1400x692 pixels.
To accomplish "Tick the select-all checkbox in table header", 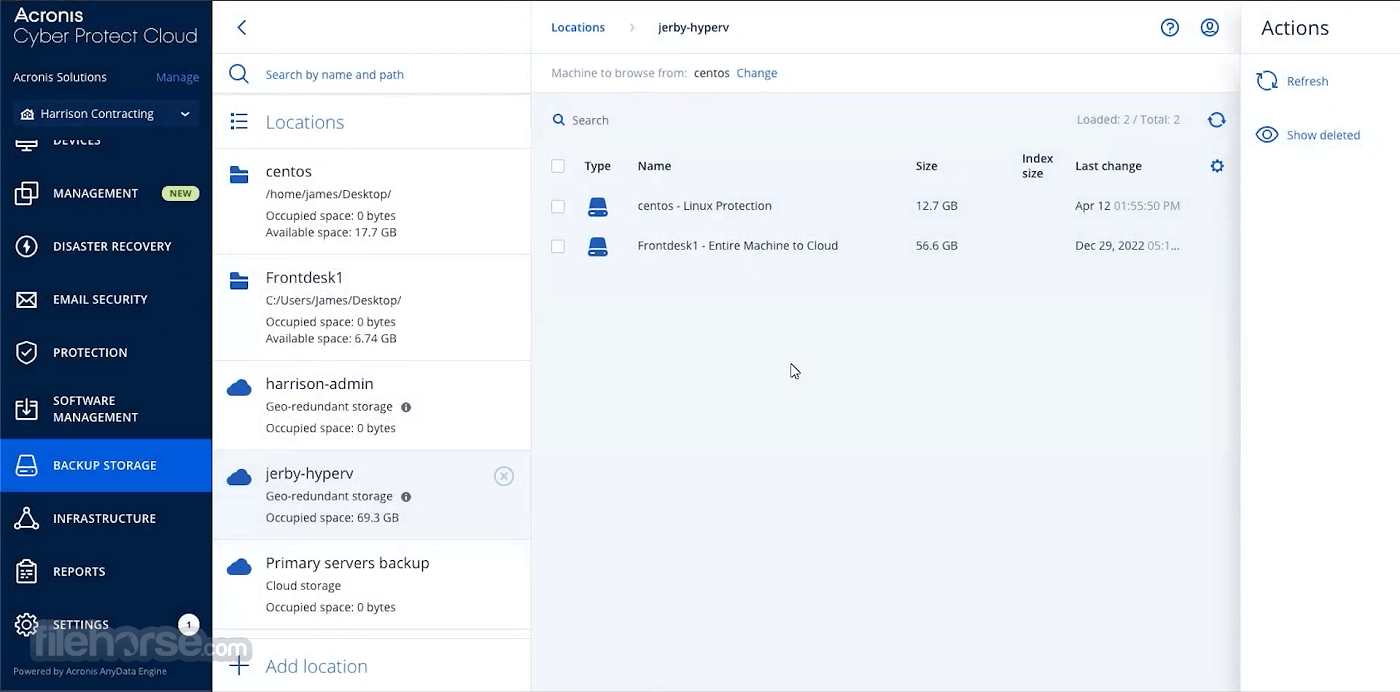I will 558,166.
